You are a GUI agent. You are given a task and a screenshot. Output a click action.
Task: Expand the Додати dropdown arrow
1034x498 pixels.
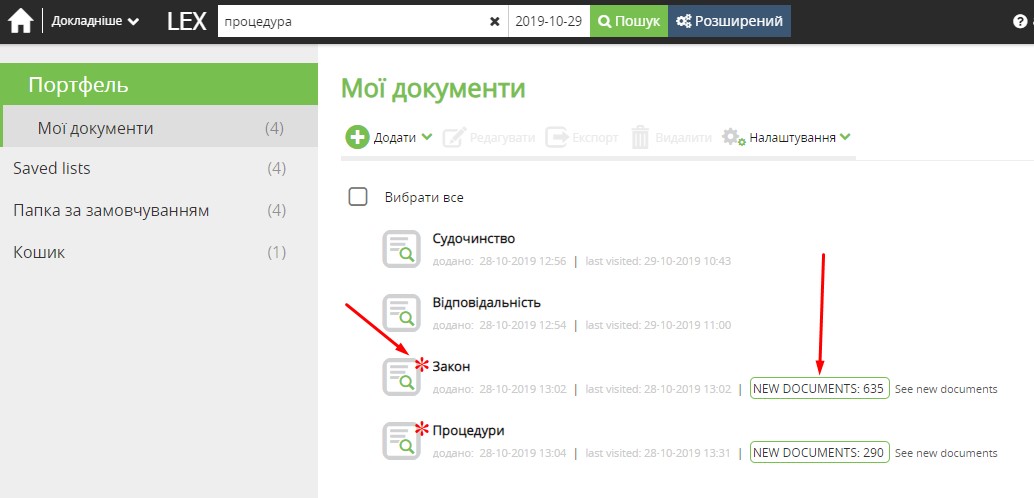[x=427, y=137]
